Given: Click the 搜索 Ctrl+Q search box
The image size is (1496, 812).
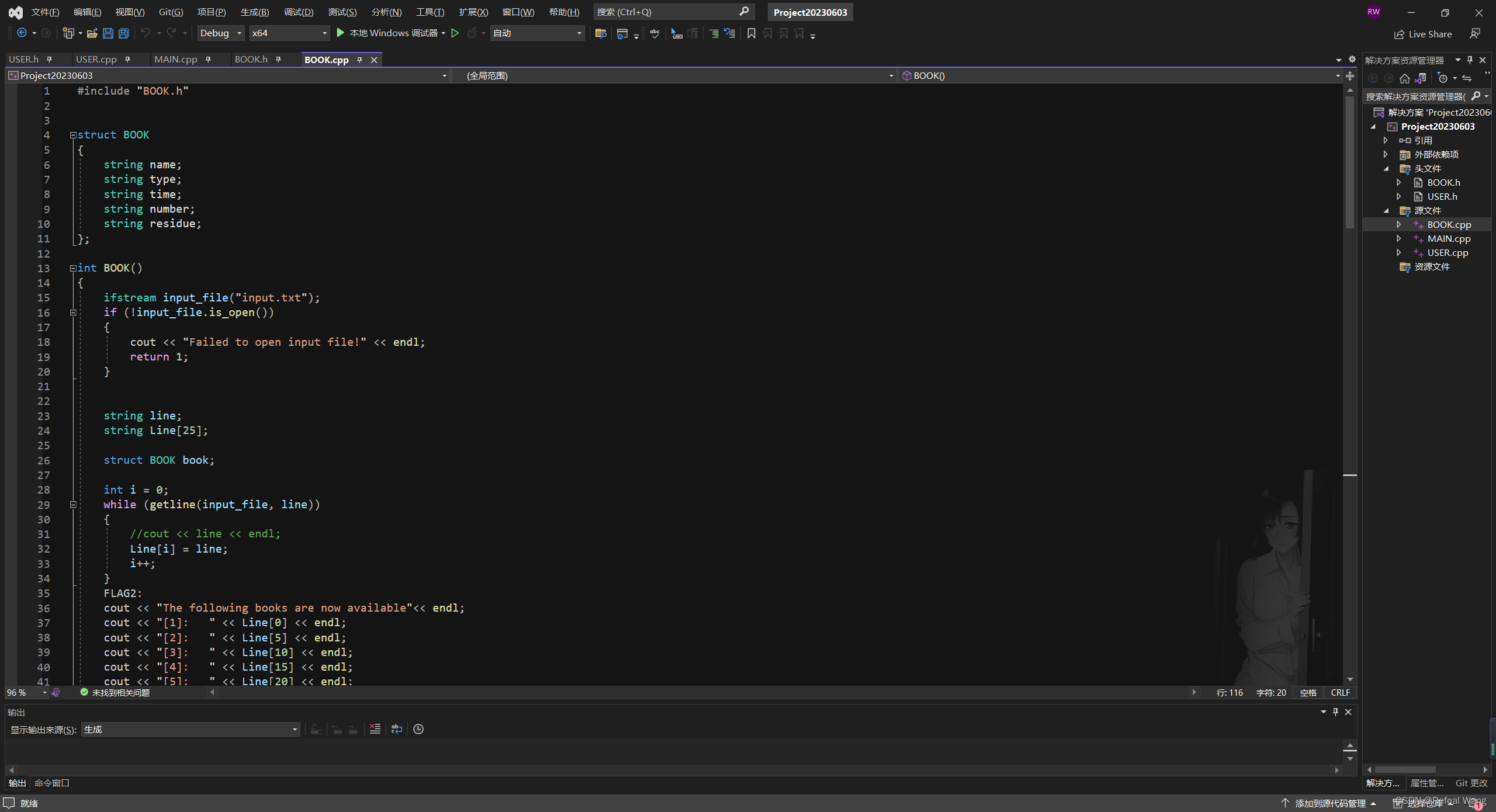Looking at the screenshot, I should 666,12.
